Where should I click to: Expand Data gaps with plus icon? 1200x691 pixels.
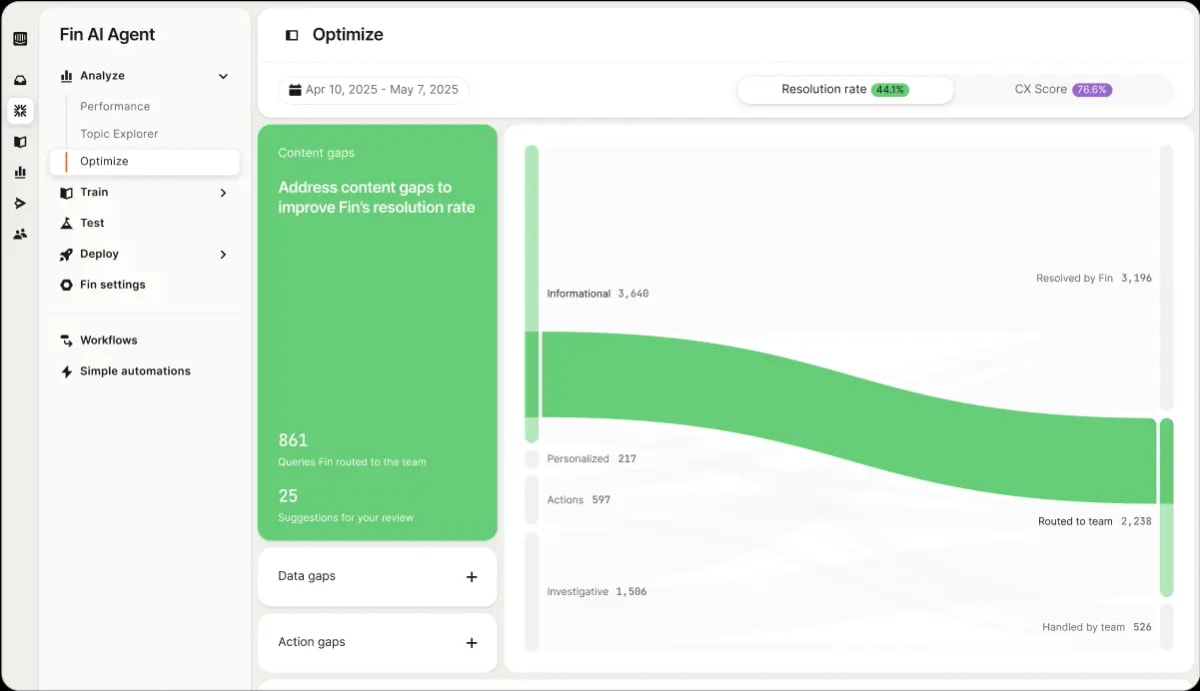coord(472,577)
